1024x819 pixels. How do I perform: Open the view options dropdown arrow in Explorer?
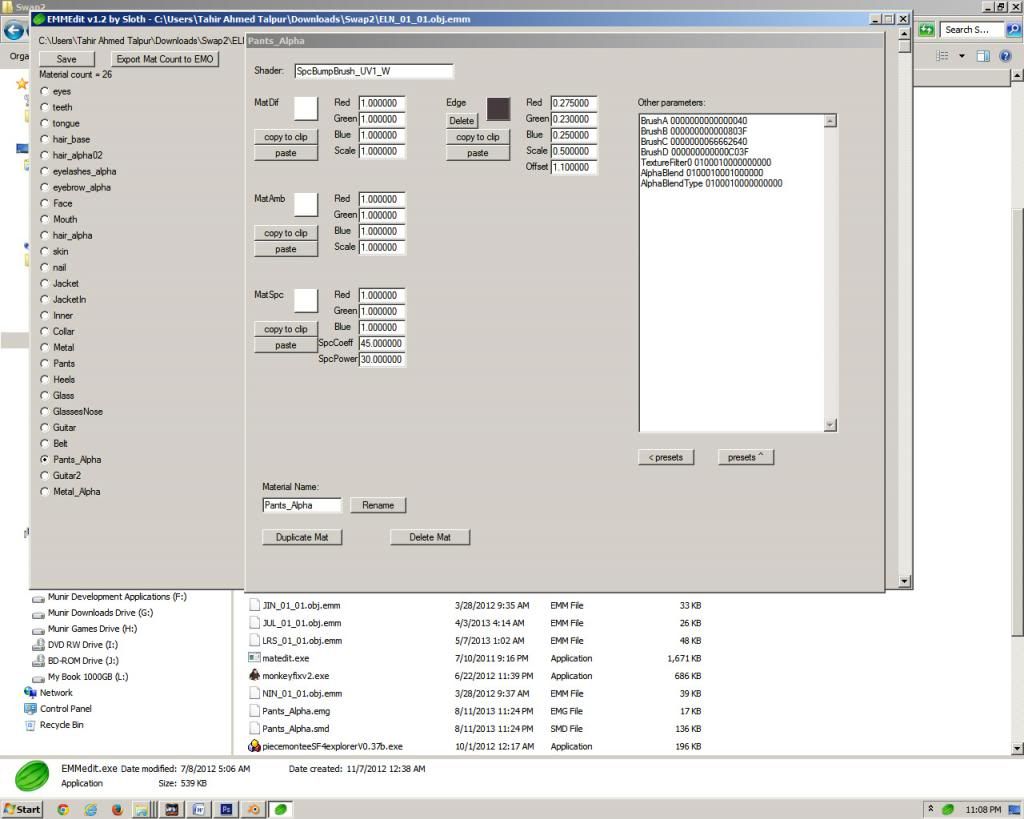[961, 56]
